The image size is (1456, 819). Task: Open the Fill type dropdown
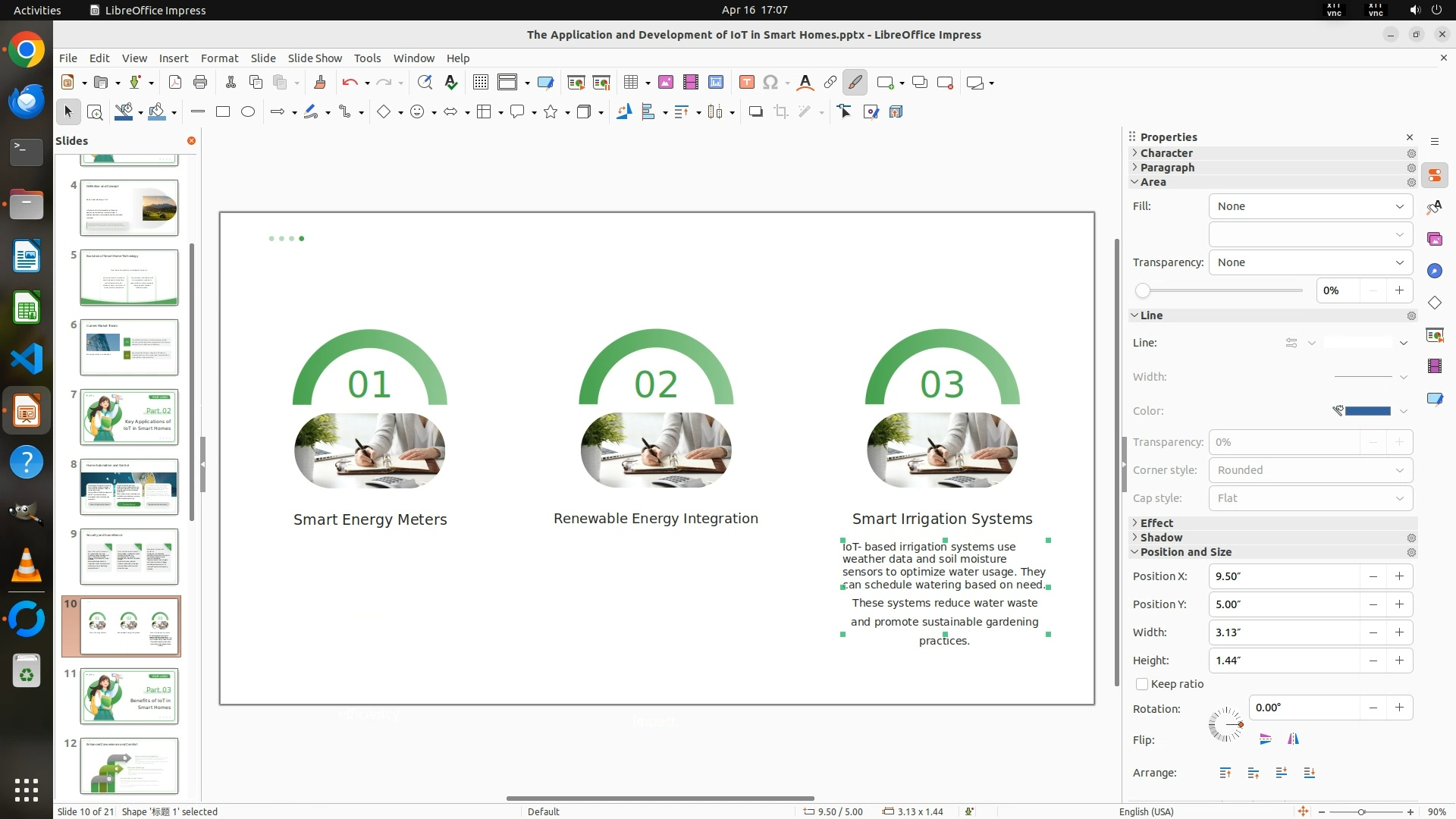(x=1310, y=206)
